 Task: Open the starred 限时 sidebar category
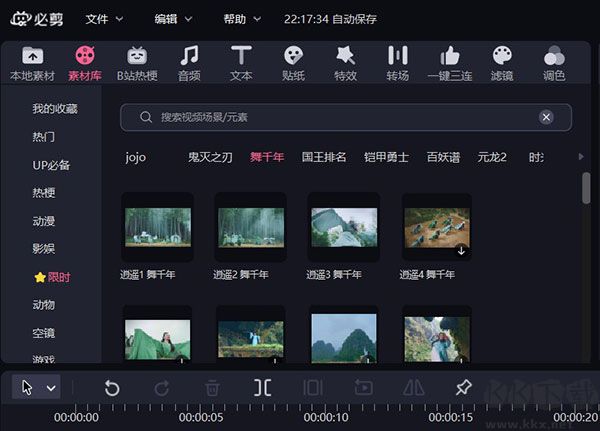pos(52,277)
